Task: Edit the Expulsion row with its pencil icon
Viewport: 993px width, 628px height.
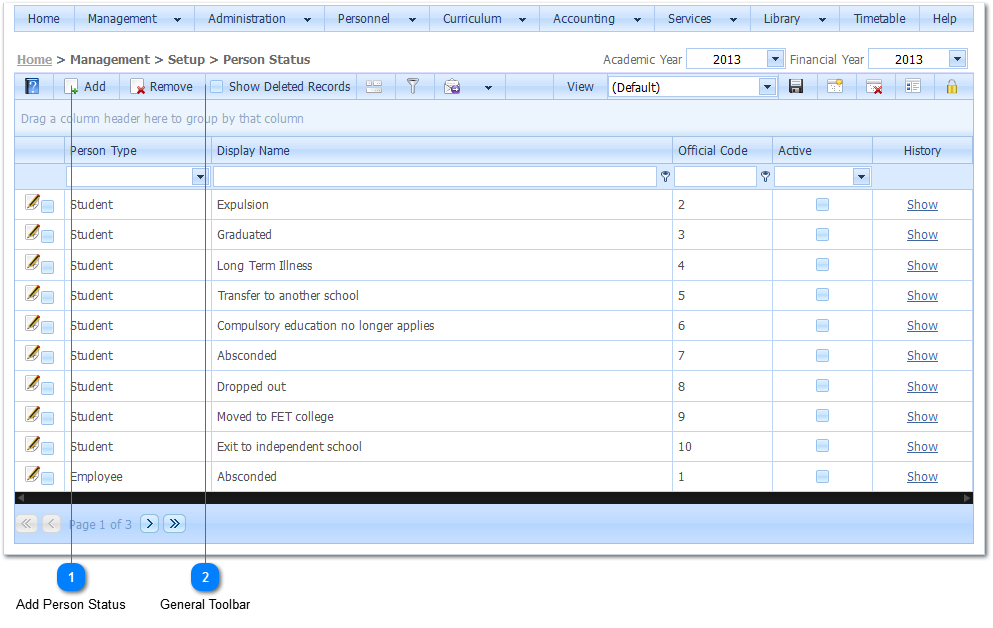Action: coord(32,203)
